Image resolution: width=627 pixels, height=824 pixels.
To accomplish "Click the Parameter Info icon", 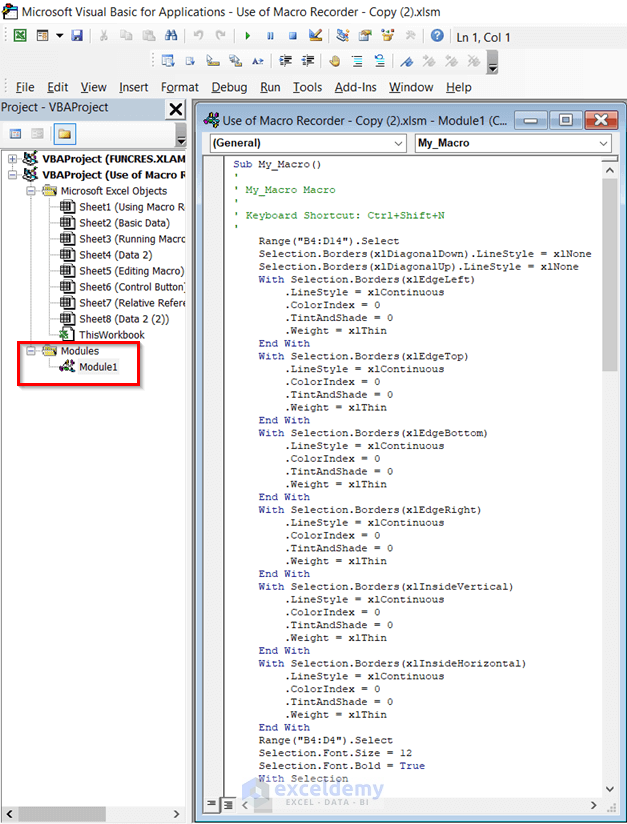I will click(235, 61).
